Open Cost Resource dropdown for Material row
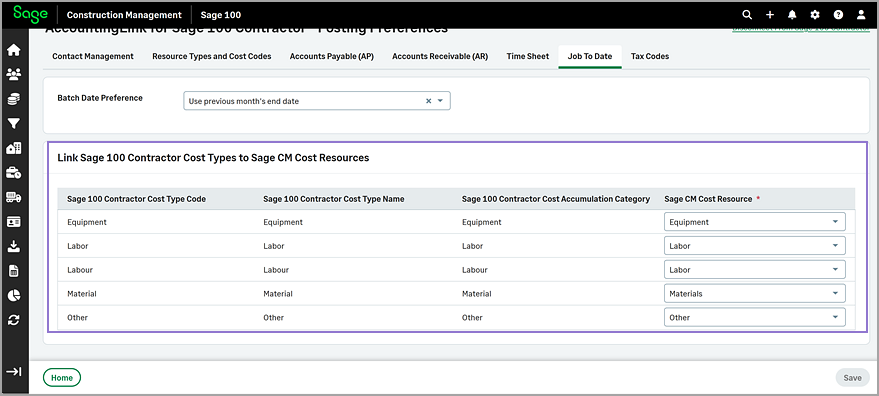 point(755,293)
